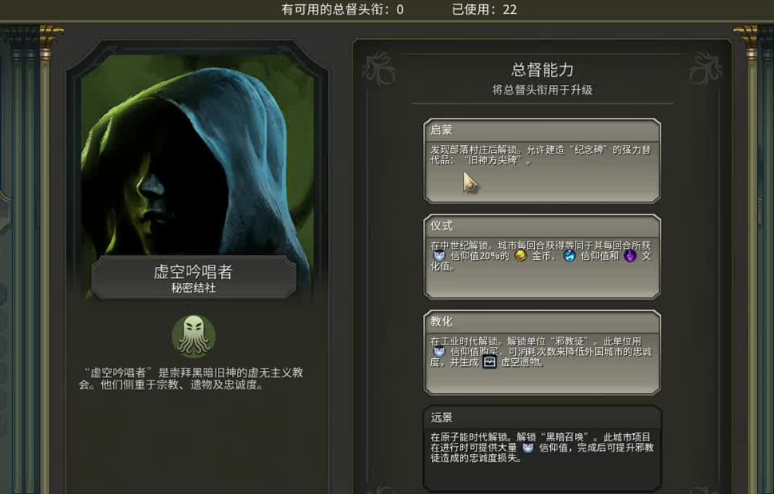Click the faith icon in 远景 description
This screenshot has height=494, width=774.
point(528,448)
